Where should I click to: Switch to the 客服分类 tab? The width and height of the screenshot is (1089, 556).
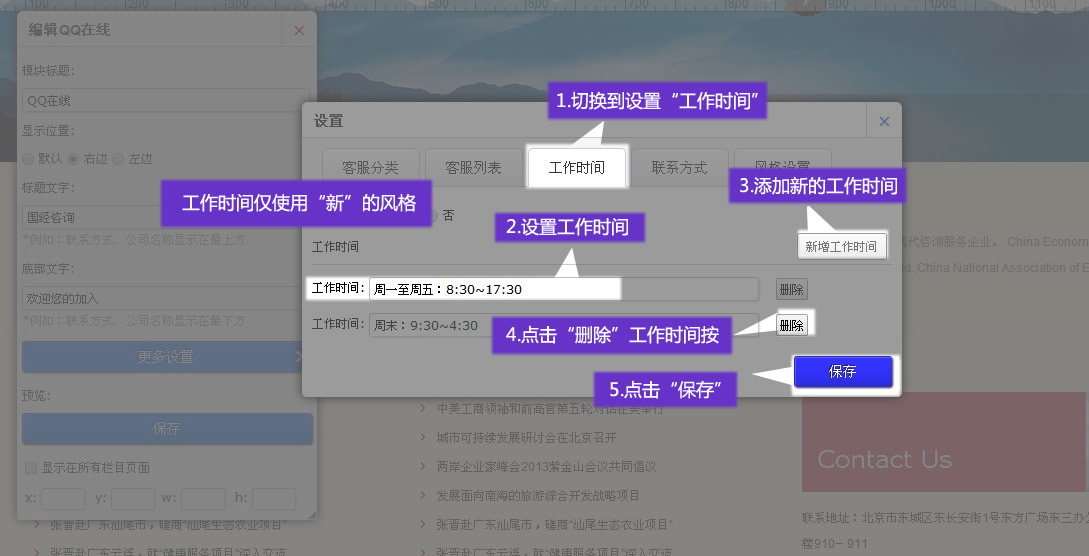click(370, 167)
